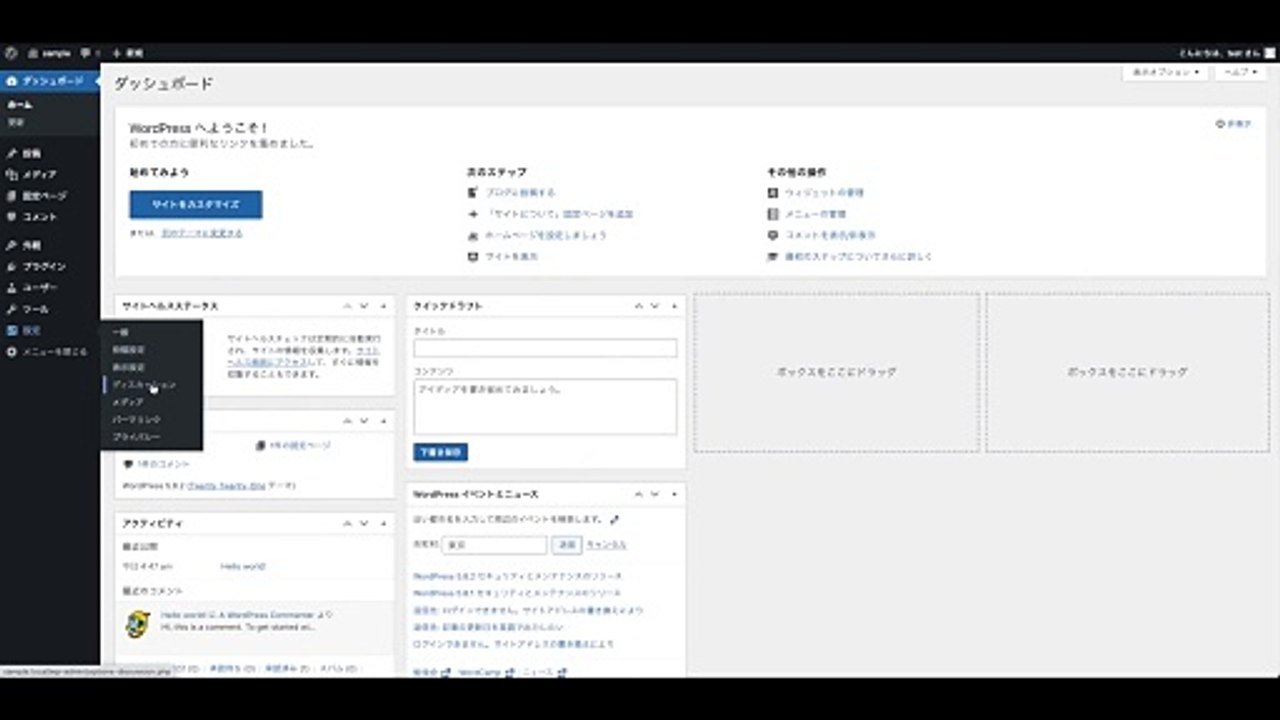The image size is (1280, 720).
Task: Click the commenter avatar thumbnail
Action: [137, 623]
